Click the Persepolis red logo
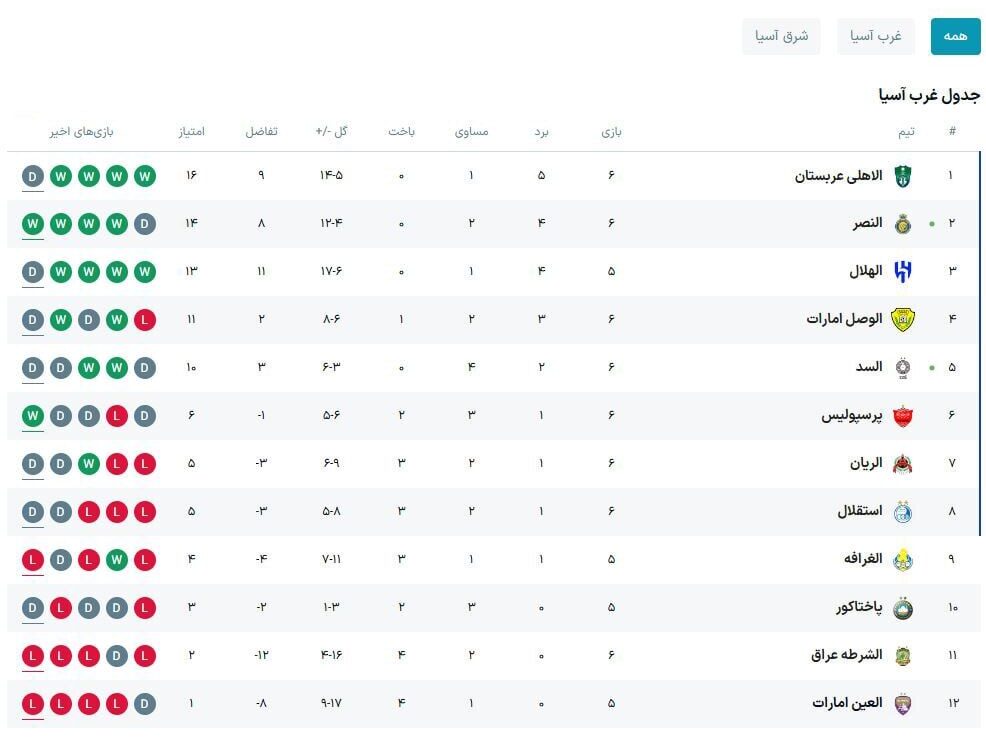This screenshot has height=750, width=986. (903, 416)
